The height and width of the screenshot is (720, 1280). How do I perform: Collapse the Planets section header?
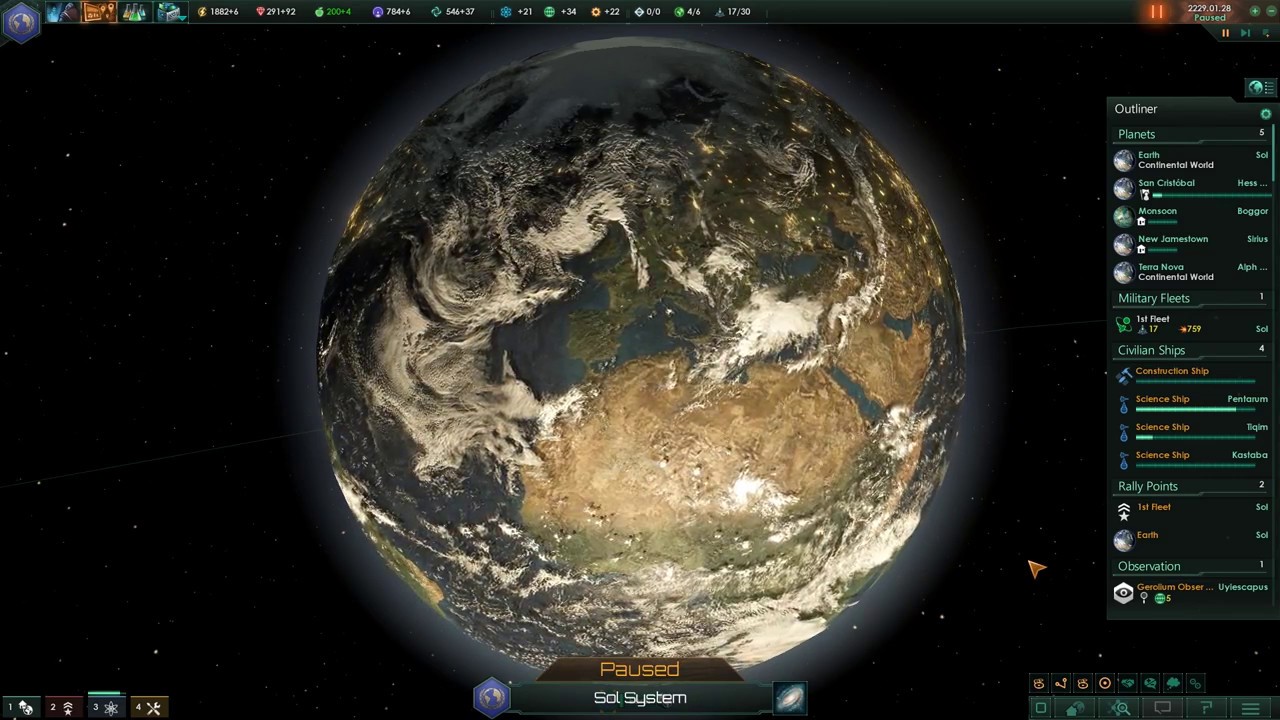(1191, 134)
